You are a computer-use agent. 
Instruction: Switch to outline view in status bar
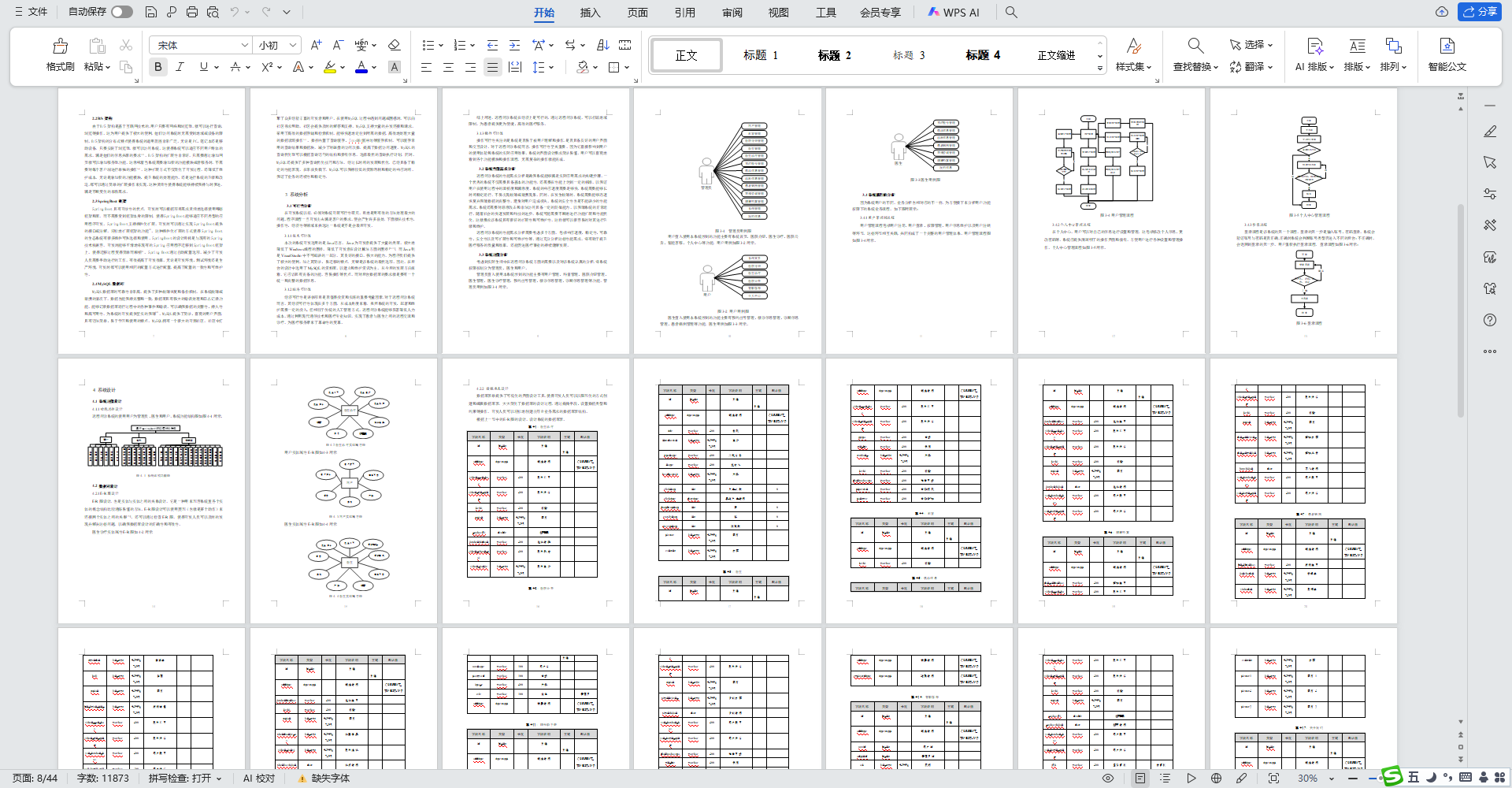[x=1165, y=778]
